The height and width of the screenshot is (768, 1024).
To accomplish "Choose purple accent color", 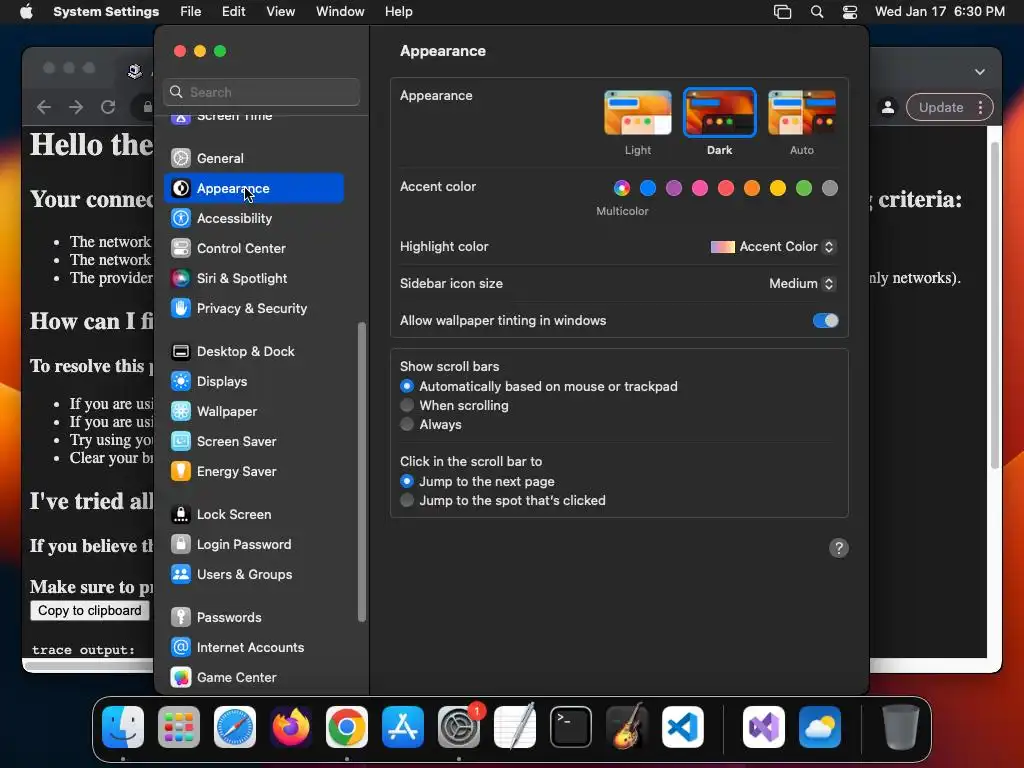I will pyautogui.click(x=674, y=188).
